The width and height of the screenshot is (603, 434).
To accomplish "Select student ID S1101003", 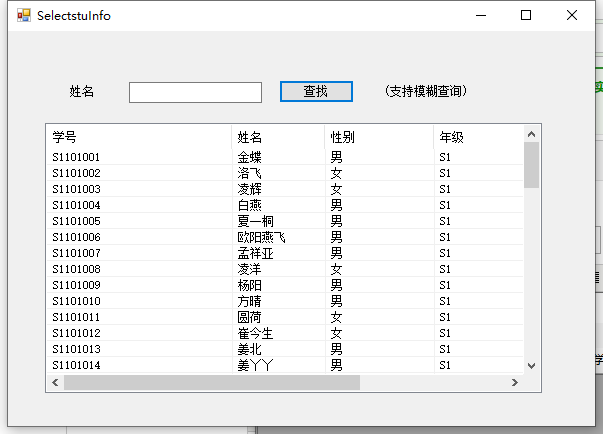I will click(x=76, y=189).
